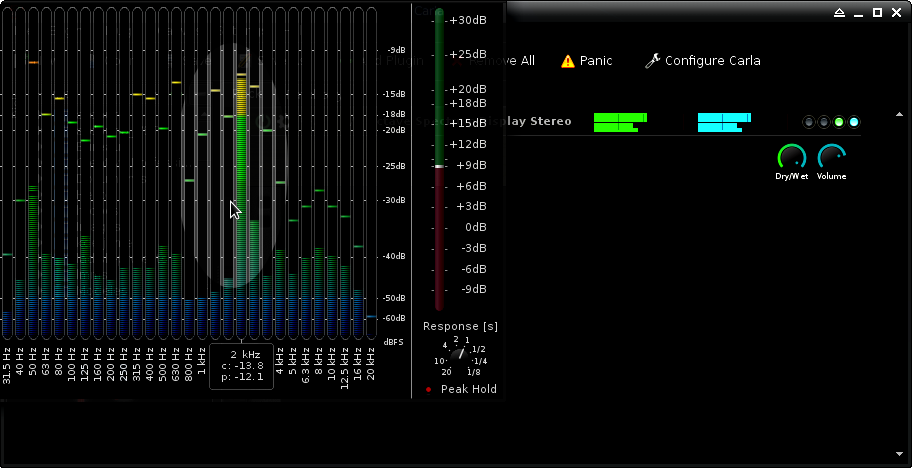Screen dimensions: 912x468
Task: Click the 20 kHz frequency label
Action: pos(371,365)
